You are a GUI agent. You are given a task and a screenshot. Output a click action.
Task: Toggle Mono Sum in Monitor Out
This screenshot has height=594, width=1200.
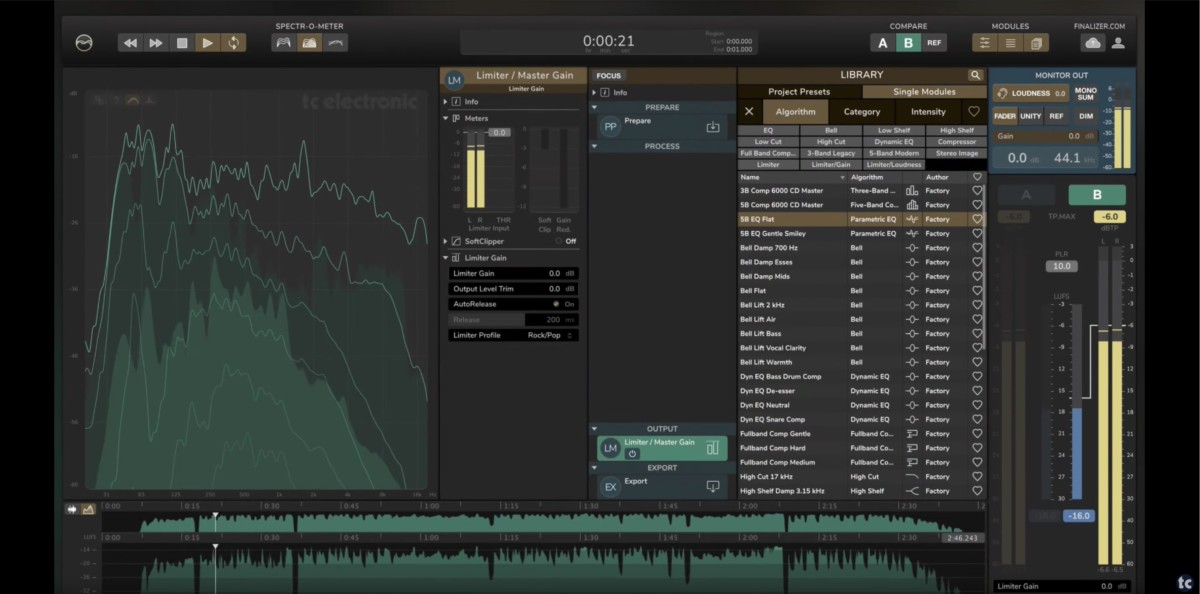[x=1085, y=94]
